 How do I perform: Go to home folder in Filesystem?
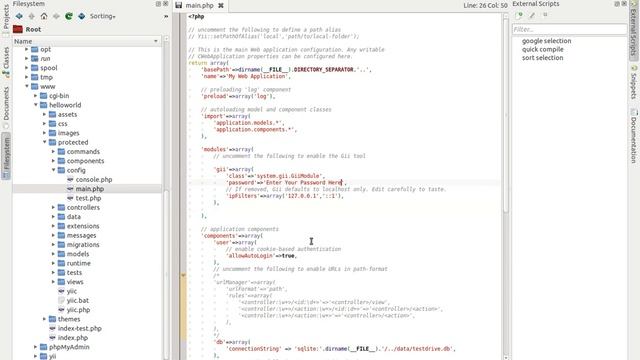44,16
